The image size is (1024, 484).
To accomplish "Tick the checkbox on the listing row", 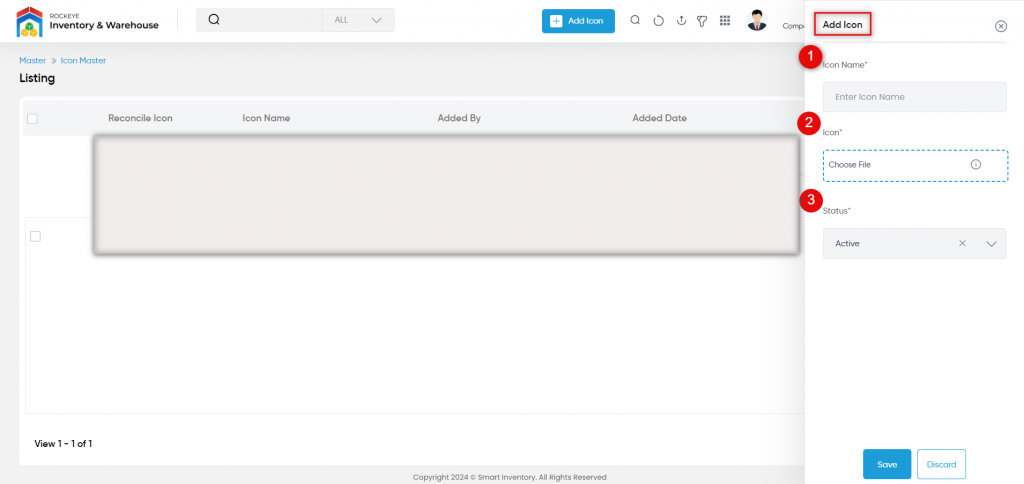I will pos(35,236).
